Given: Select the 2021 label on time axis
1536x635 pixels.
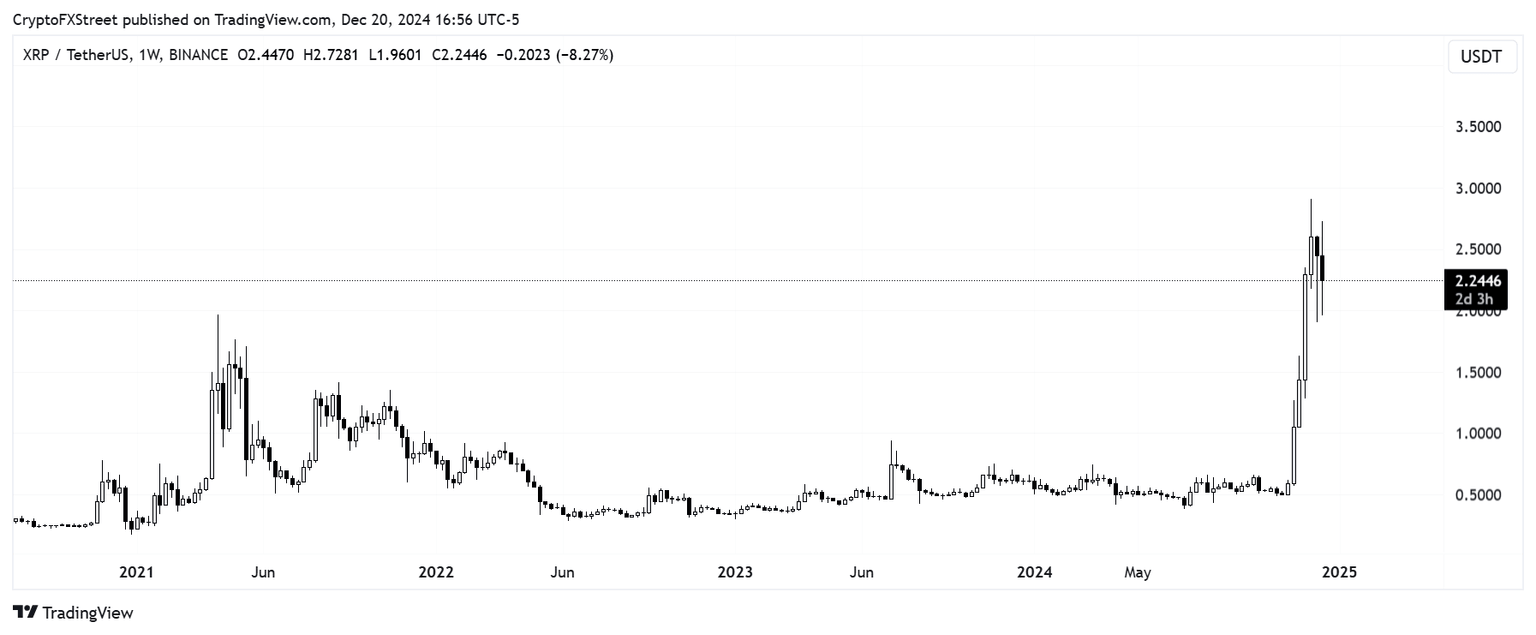Looking at the screenshot, I should pos(136,572).
